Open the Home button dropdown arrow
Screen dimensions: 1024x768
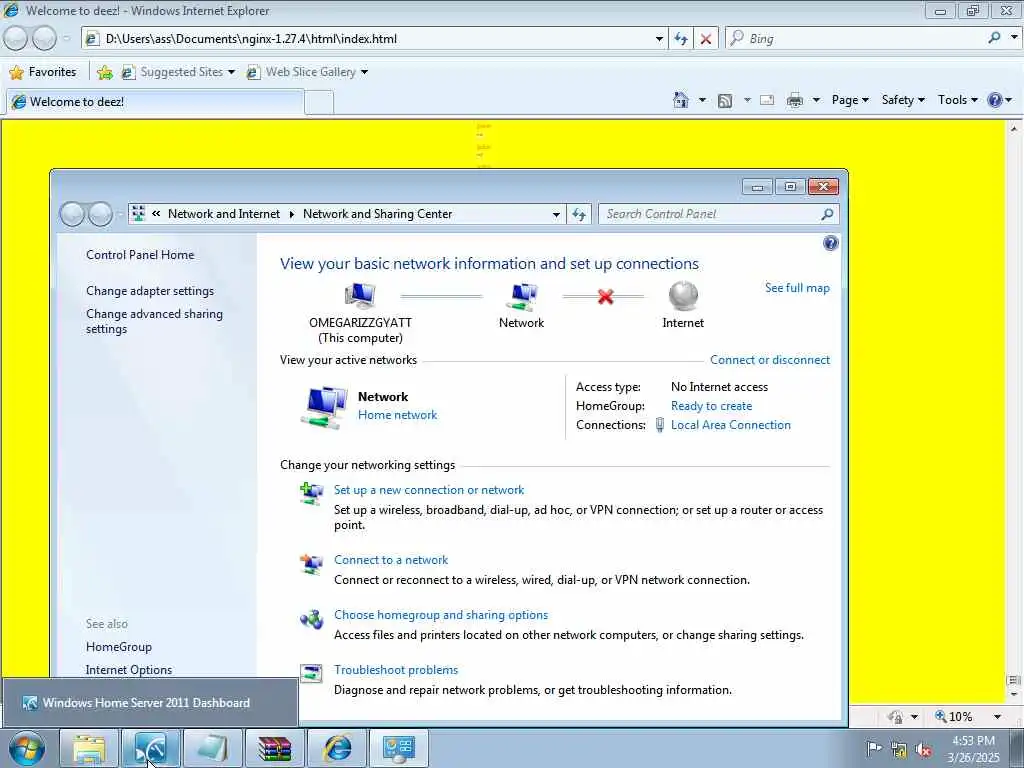click(702, 100)
